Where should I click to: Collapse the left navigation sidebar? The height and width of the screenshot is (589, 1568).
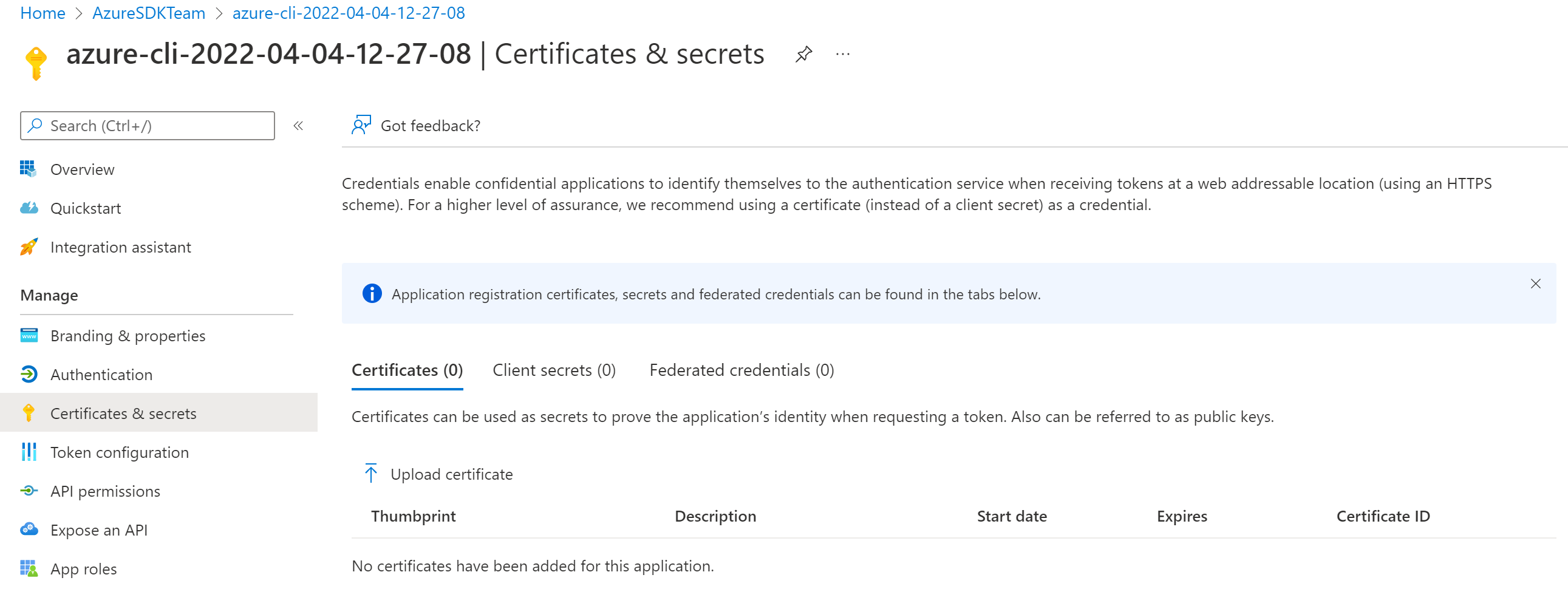pyautogui.click(x=298, y=126)
